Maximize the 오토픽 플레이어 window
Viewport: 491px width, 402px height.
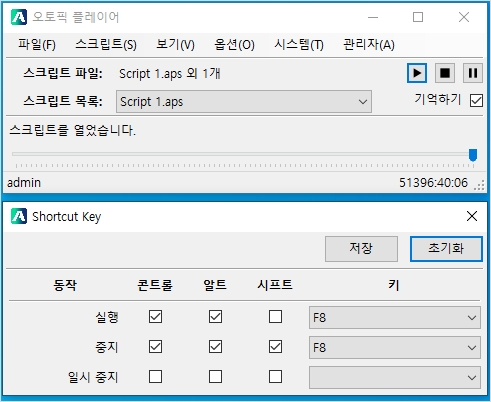[x=418, y=17]
